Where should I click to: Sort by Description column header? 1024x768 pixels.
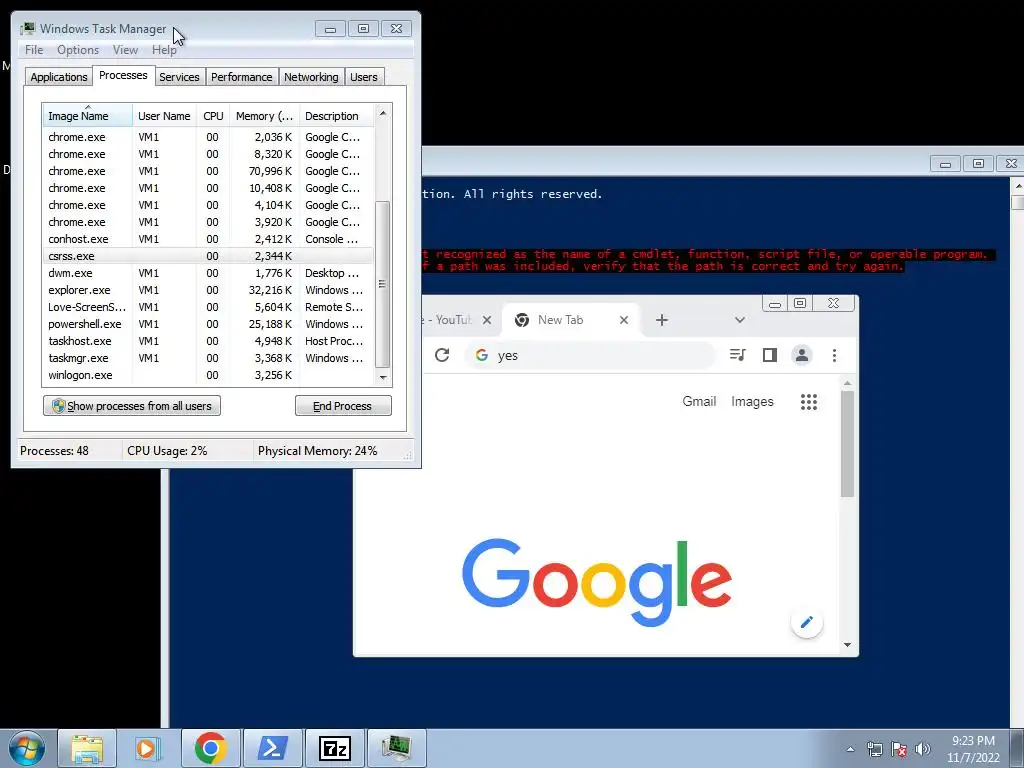(336, 116)
